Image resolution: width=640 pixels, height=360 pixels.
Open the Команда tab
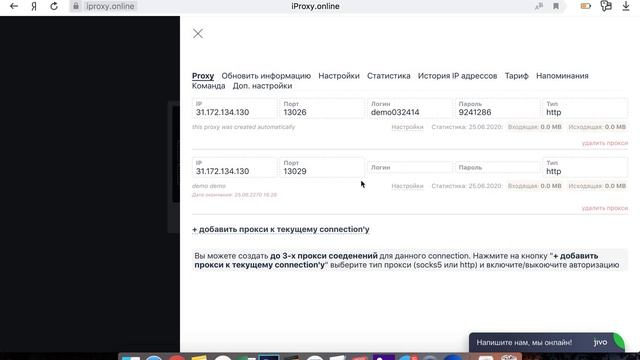[x=209, y=86]
